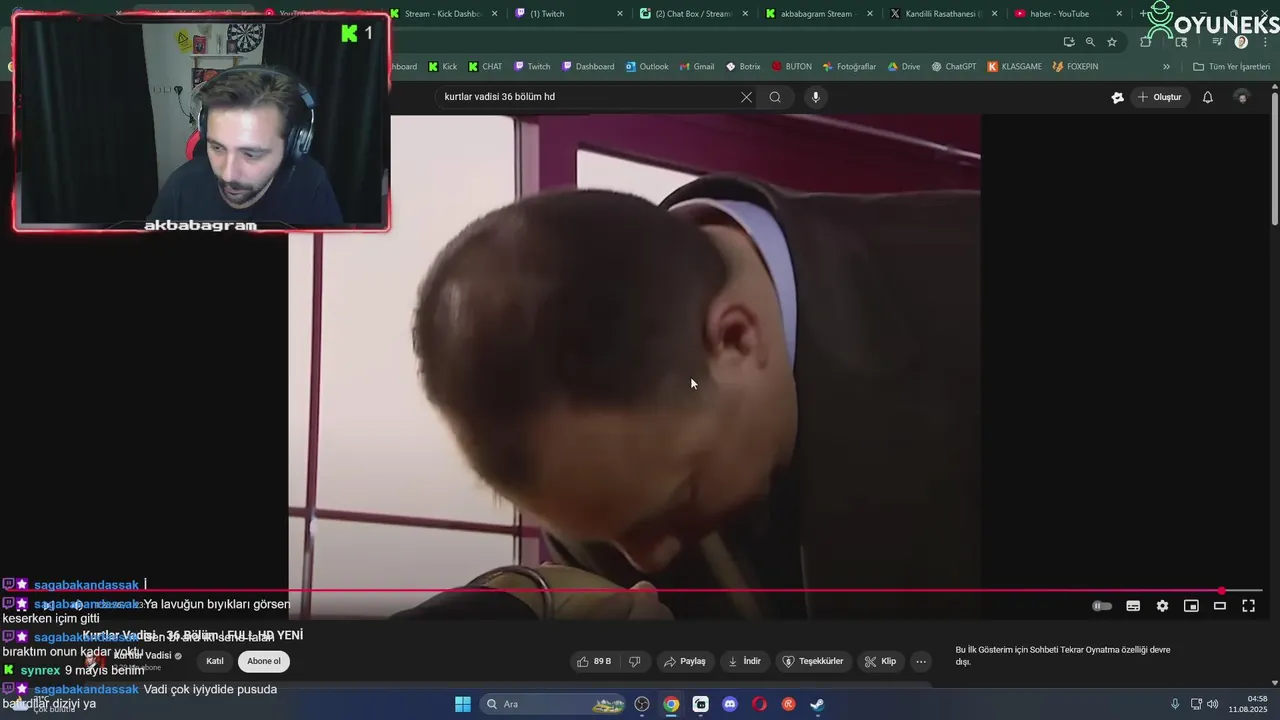This screenshot has width=1280, height=720.
Task: Open YouTube notifications bell
Action: click(1208, 97)
